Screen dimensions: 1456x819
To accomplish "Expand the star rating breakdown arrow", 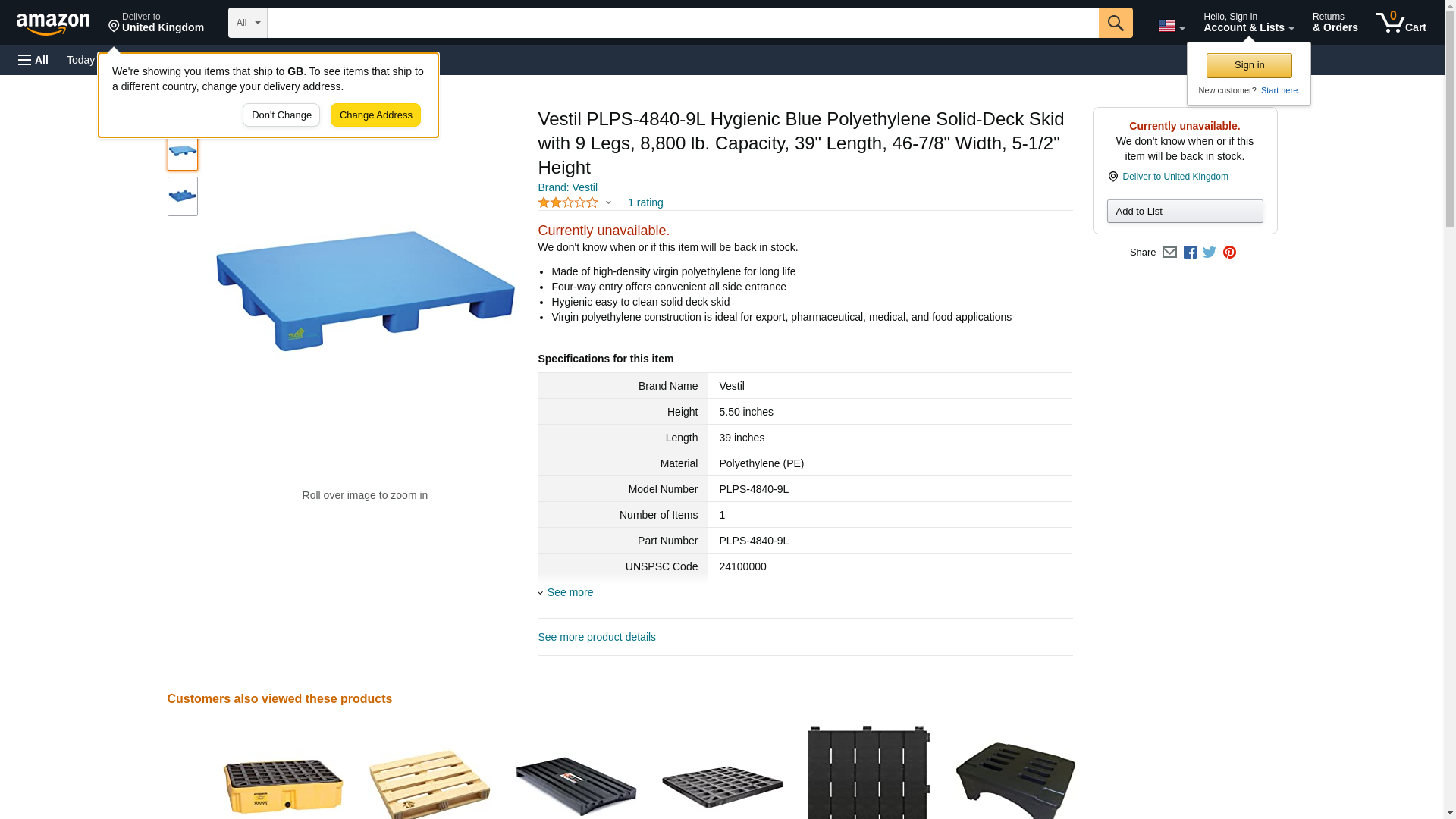I will [x=608, y=202].
